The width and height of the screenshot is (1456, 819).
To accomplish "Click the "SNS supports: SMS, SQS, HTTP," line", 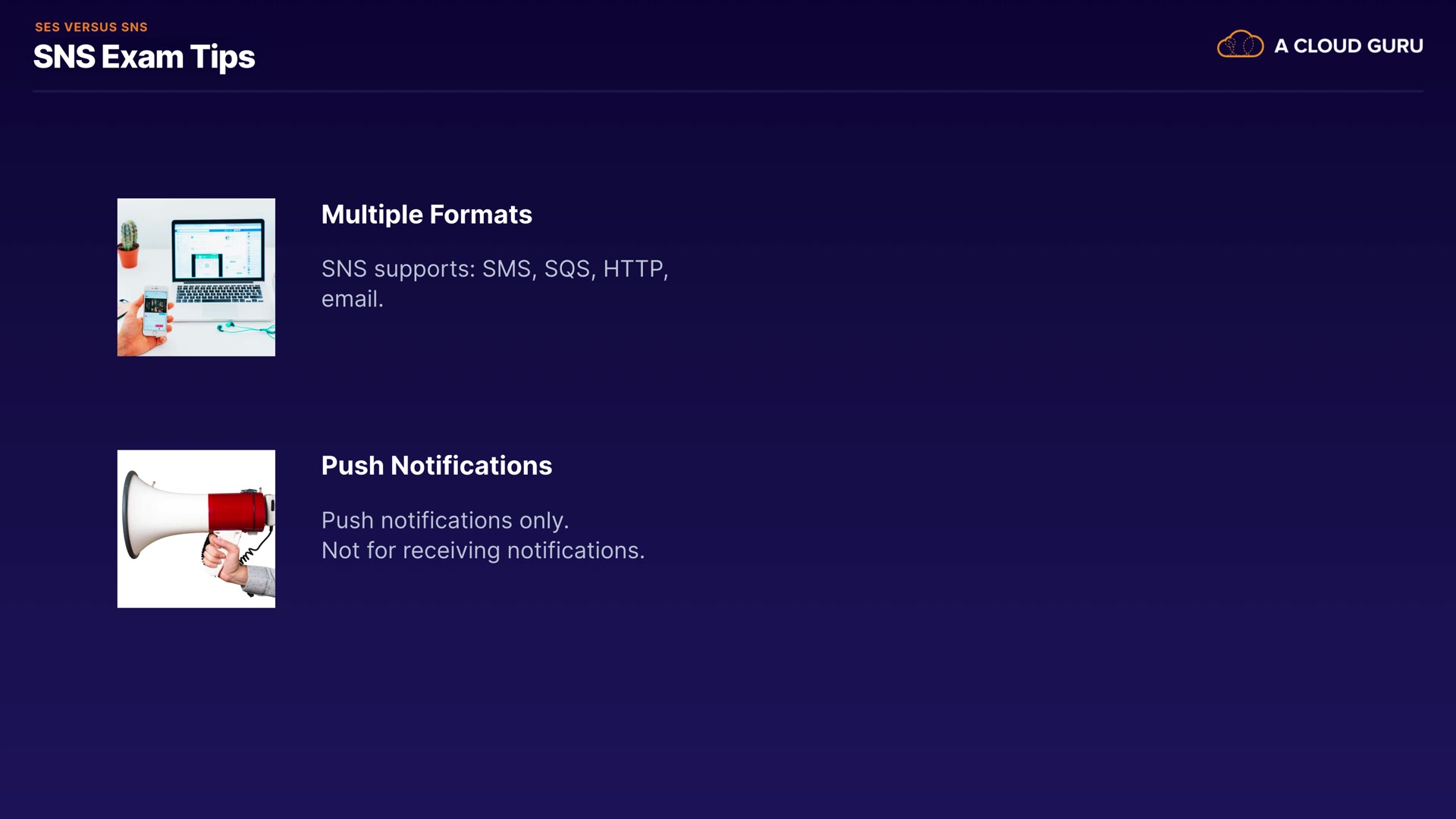I will 494,269.
